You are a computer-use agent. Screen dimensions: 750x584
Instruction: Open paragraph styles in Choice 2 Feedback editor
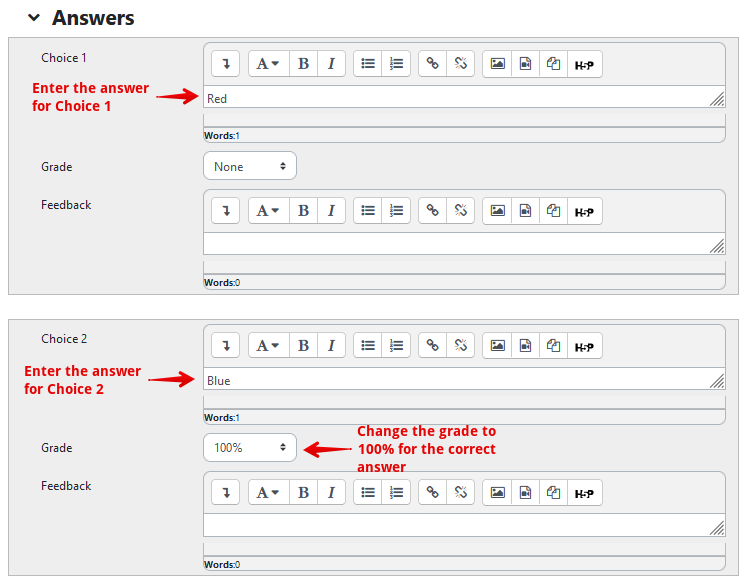tap(269, 493)
